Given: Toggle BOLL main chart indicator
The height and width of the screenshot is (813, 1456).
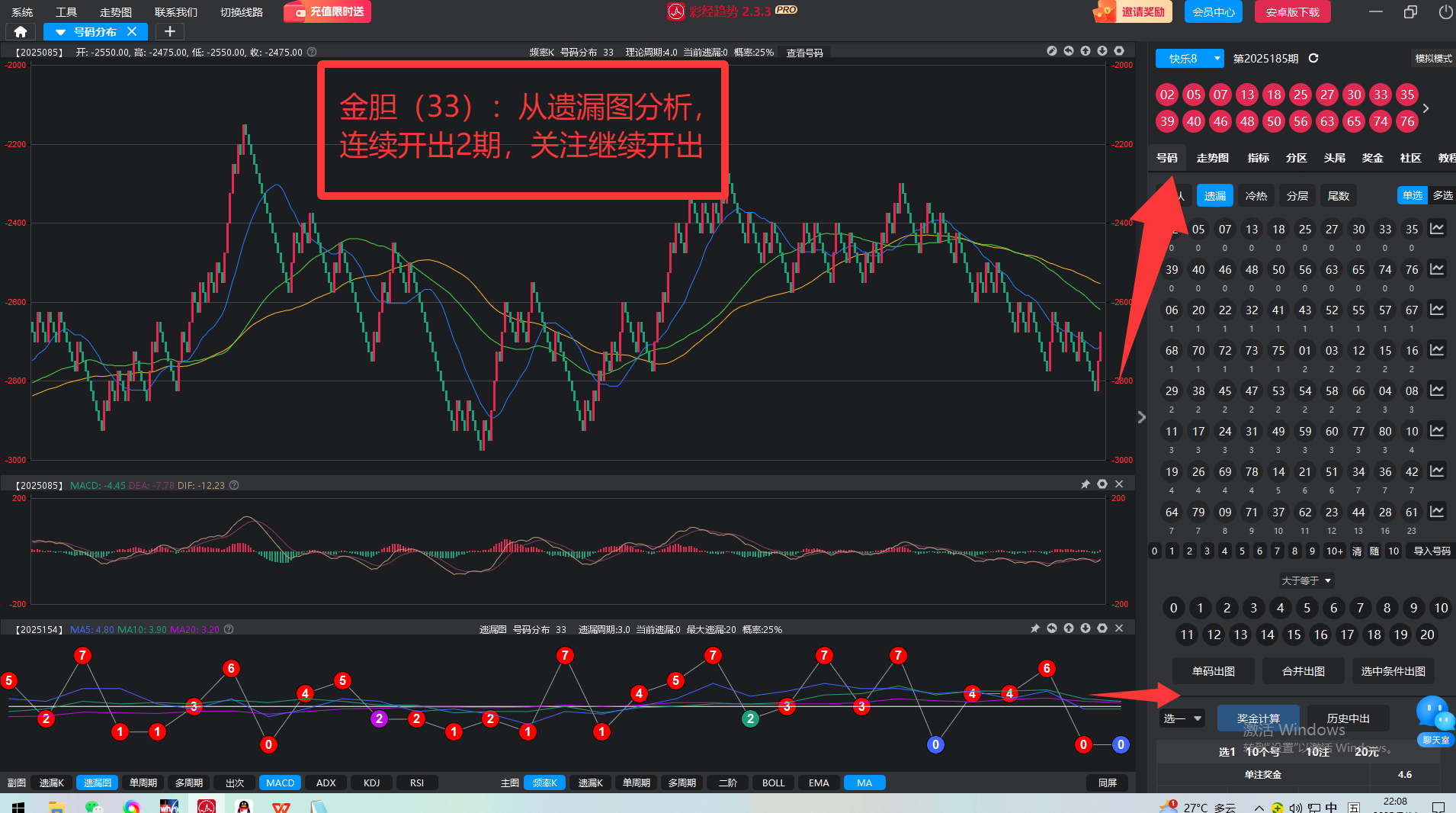Looking at the screenshot, I should 773,782.
